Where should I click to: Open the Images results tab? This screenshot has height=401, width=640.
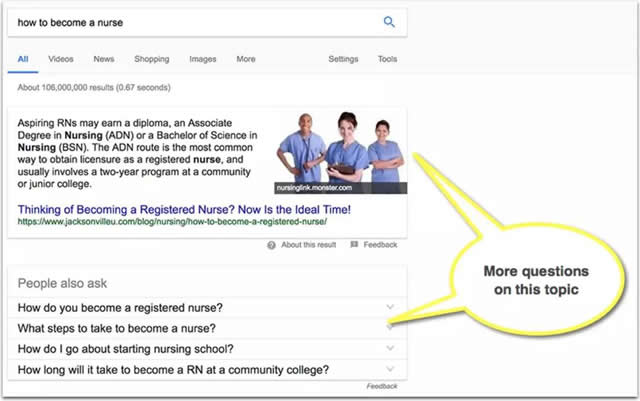point(203,59)
